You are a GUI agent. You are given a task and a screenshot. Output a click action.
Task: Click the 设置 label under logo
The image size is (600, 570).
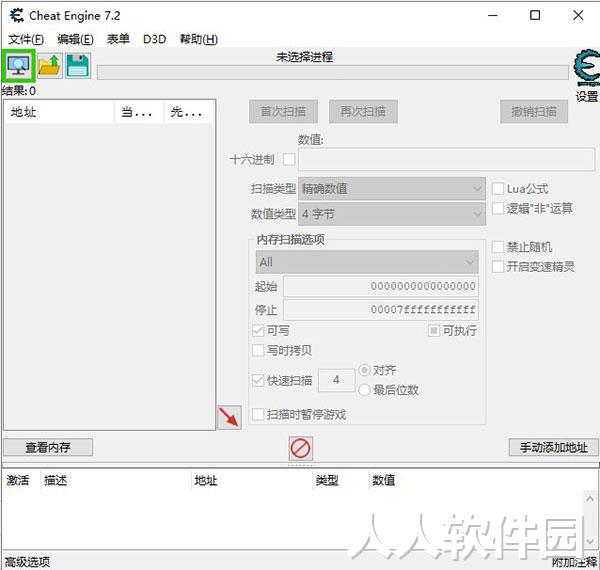tap(587, 96)
